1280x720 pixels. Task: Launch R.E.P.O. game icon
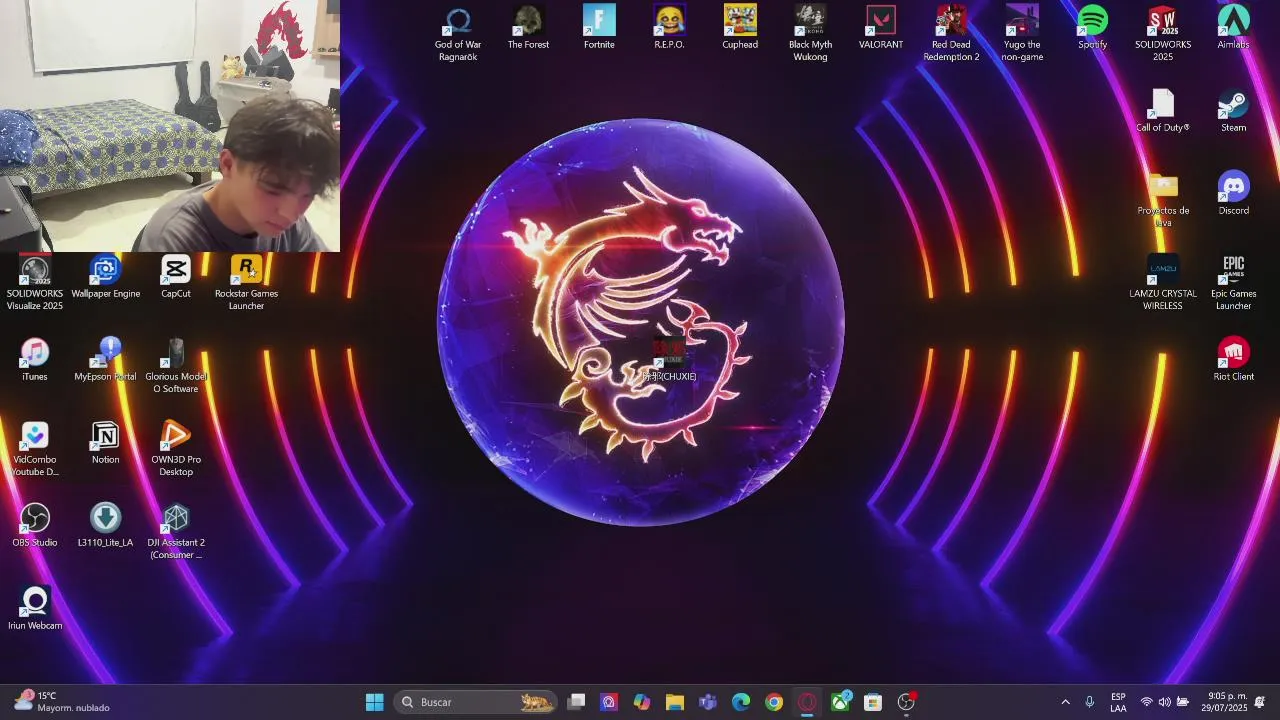669,28
